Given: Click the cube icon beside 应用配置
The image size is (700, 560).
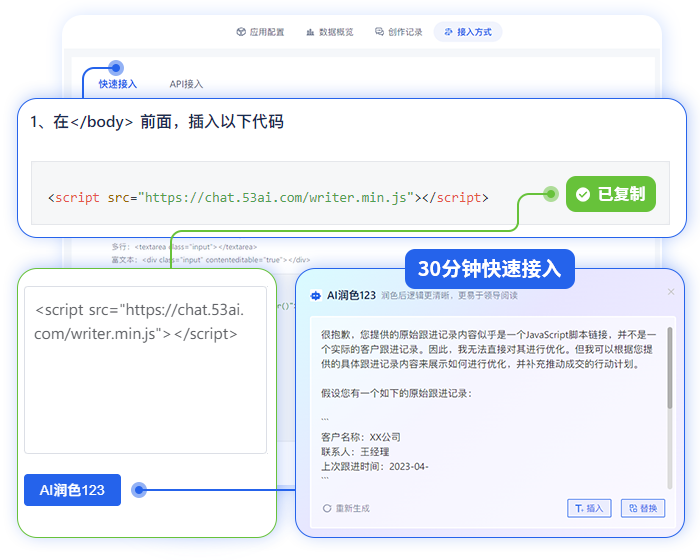Looking at the screenshot, I should pos(241,32).
